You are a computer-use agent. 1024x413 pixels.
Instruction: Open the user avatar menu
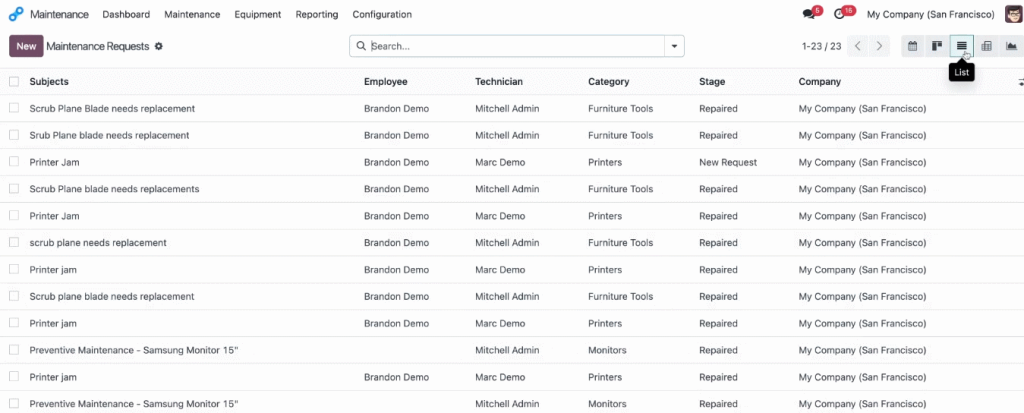pos(1014,14)
